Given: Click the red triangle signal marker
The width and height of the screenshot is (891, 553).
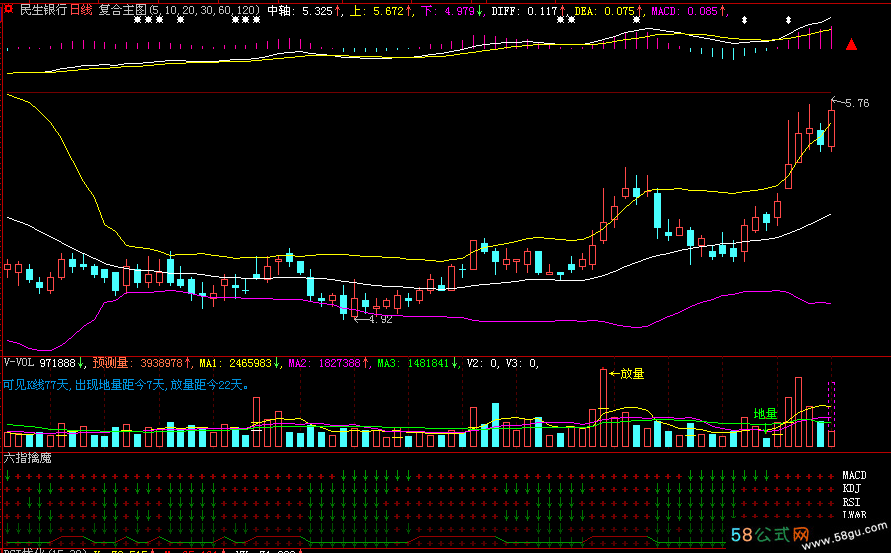Looking at the screenshot, I should point(851,44).
